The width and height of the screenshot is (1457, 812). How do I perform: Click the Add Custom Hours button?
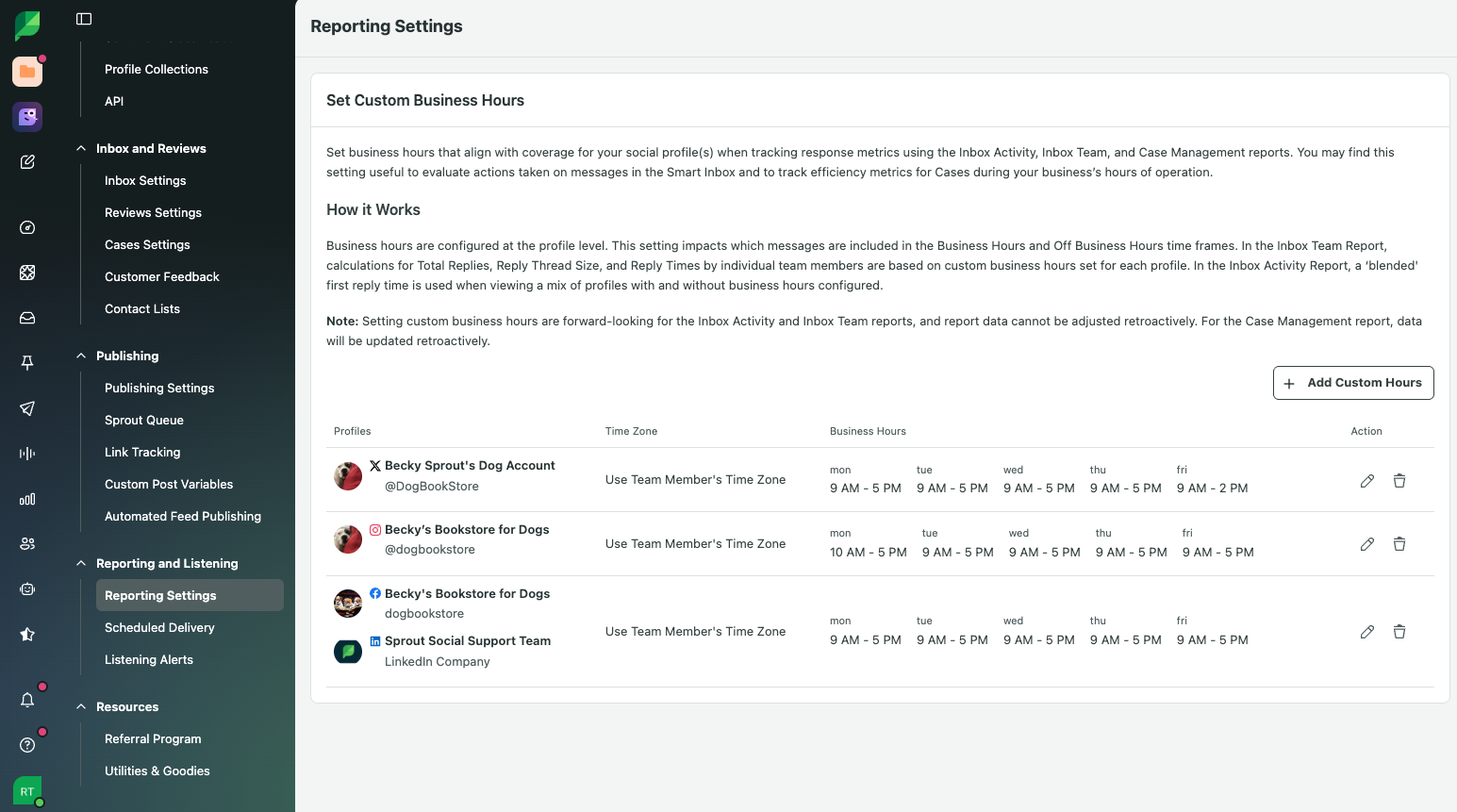coord(1353,383)
